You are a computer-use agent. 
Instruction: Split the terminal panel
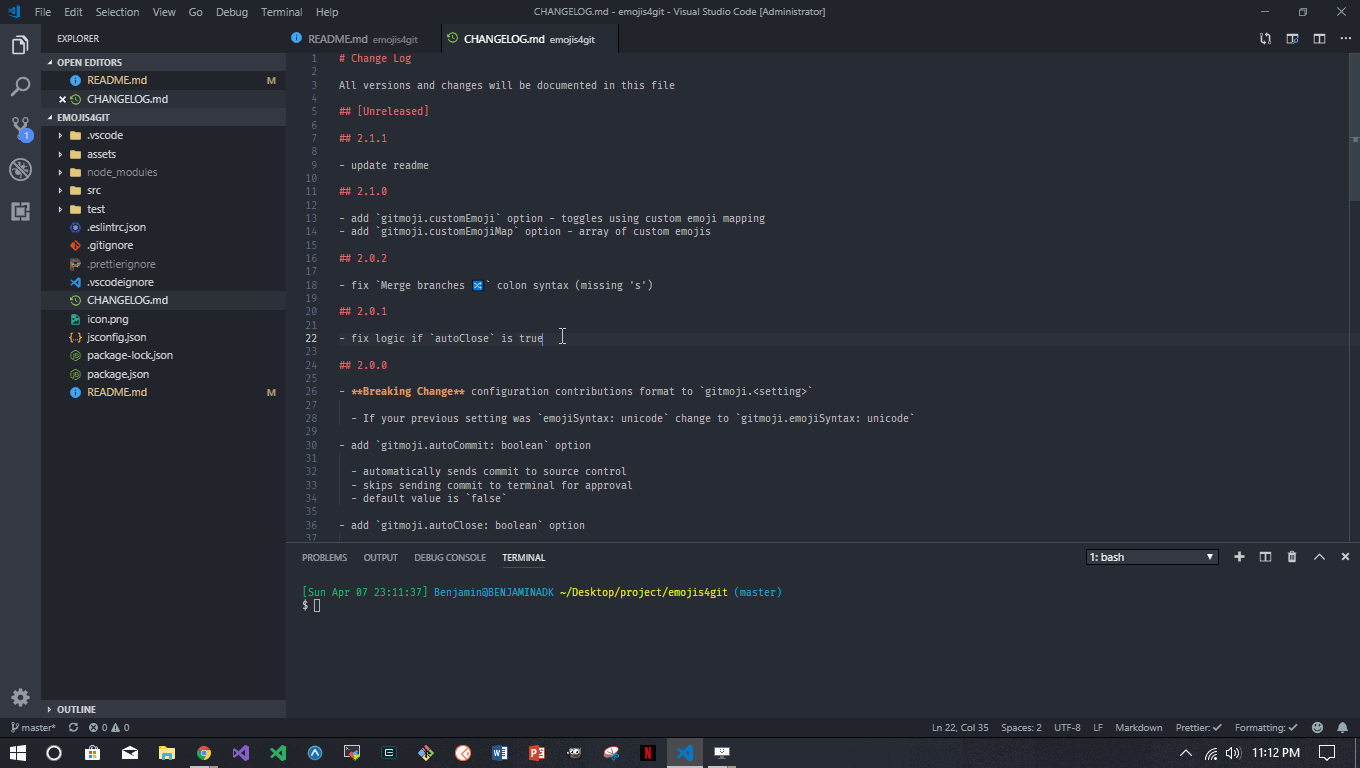[1265, 557]
